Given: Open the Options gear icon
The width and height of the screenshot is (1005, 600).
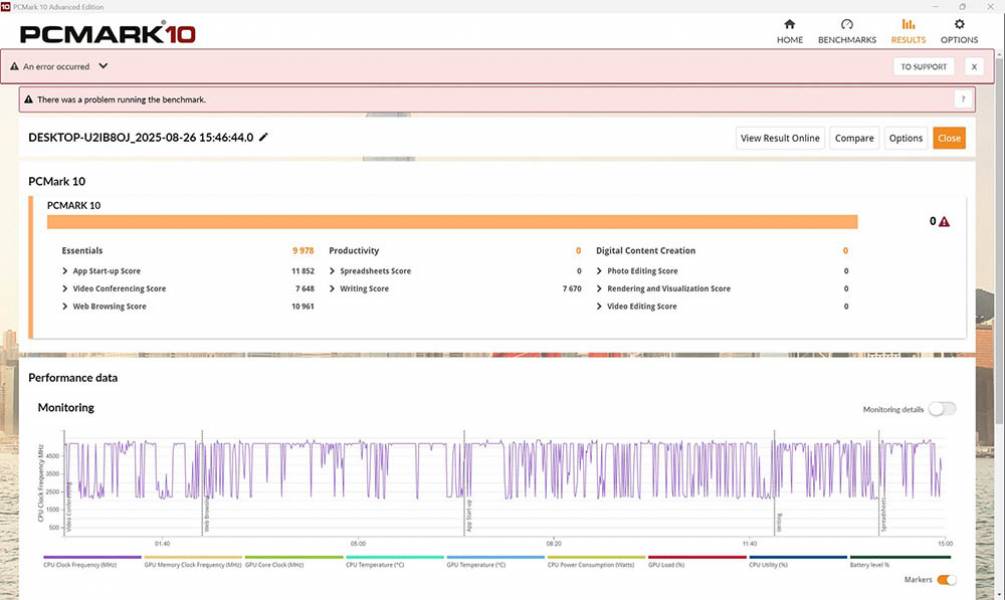Looking at the screenshot, I should pos(959,25).
